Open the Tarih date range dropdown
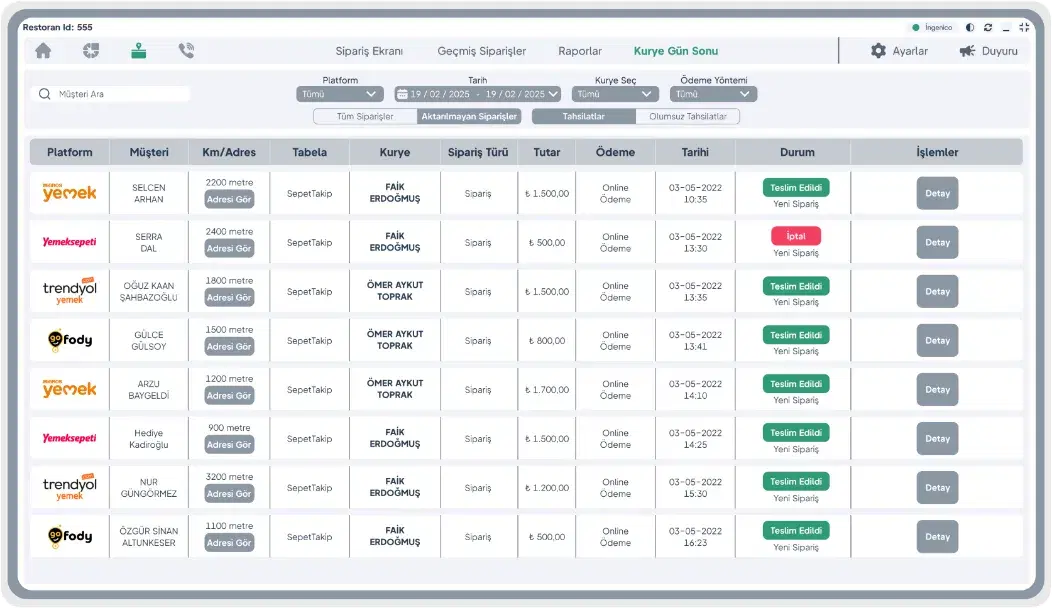 [x=478, y=94]
